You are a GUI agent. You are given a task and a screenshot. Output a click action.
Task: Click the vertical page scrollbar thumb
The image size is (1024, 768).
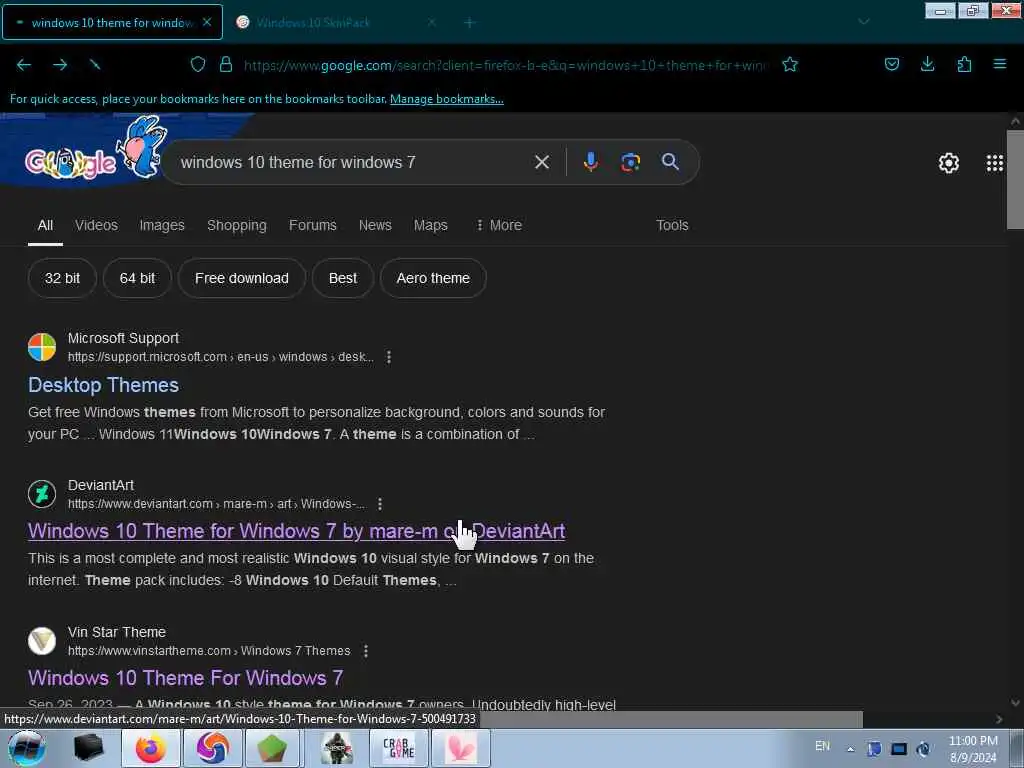point(1015,180)
